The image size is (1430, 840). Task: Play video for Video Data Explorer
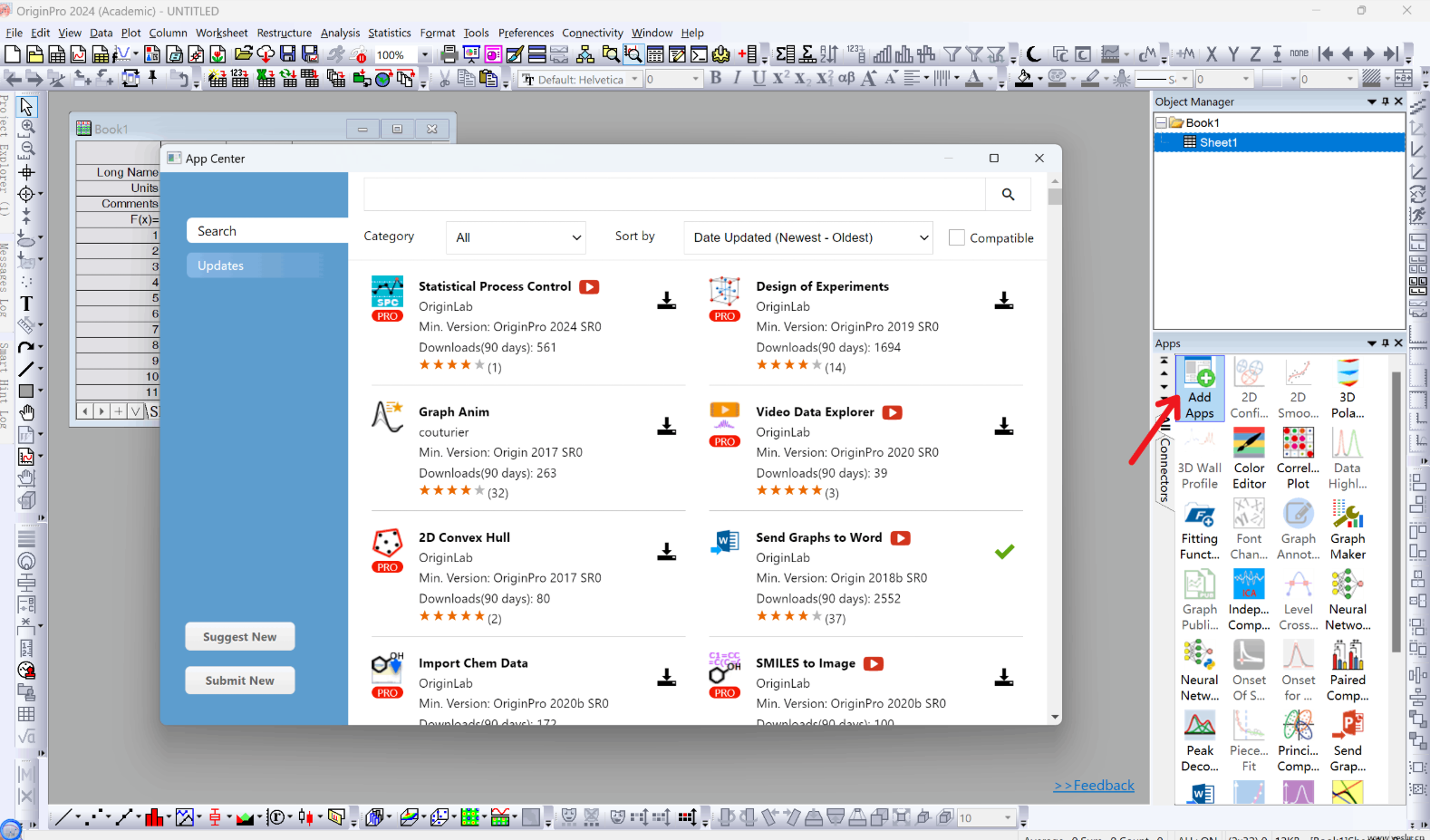[x=893, y=412]
